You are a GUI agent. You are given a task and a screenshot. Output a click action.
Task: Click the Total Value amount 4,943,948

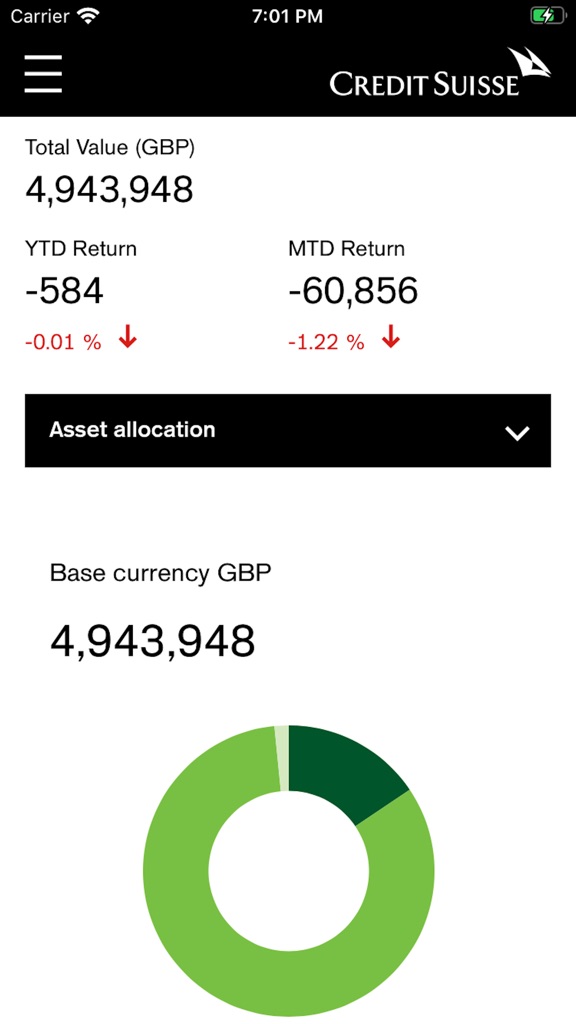tap(110, 189)
